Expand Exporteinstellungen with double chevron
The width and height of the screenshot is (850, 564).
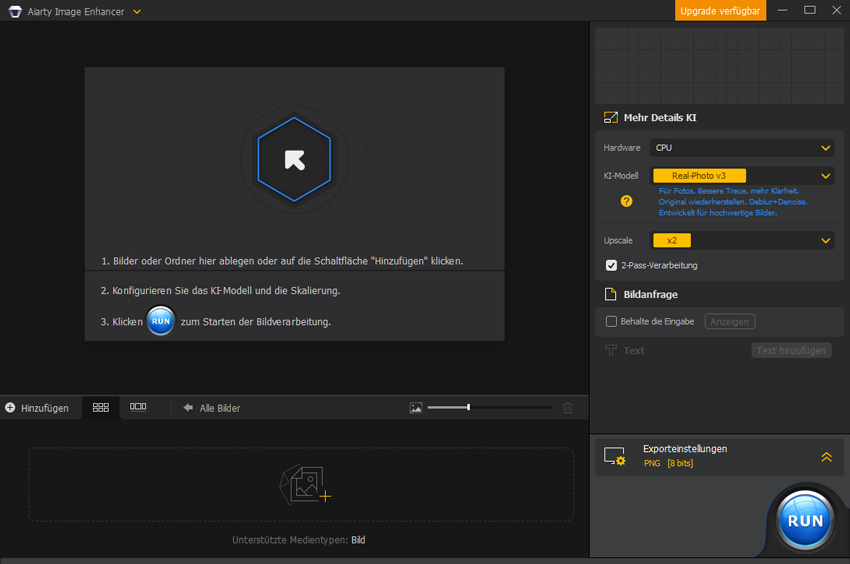[826, 457]
